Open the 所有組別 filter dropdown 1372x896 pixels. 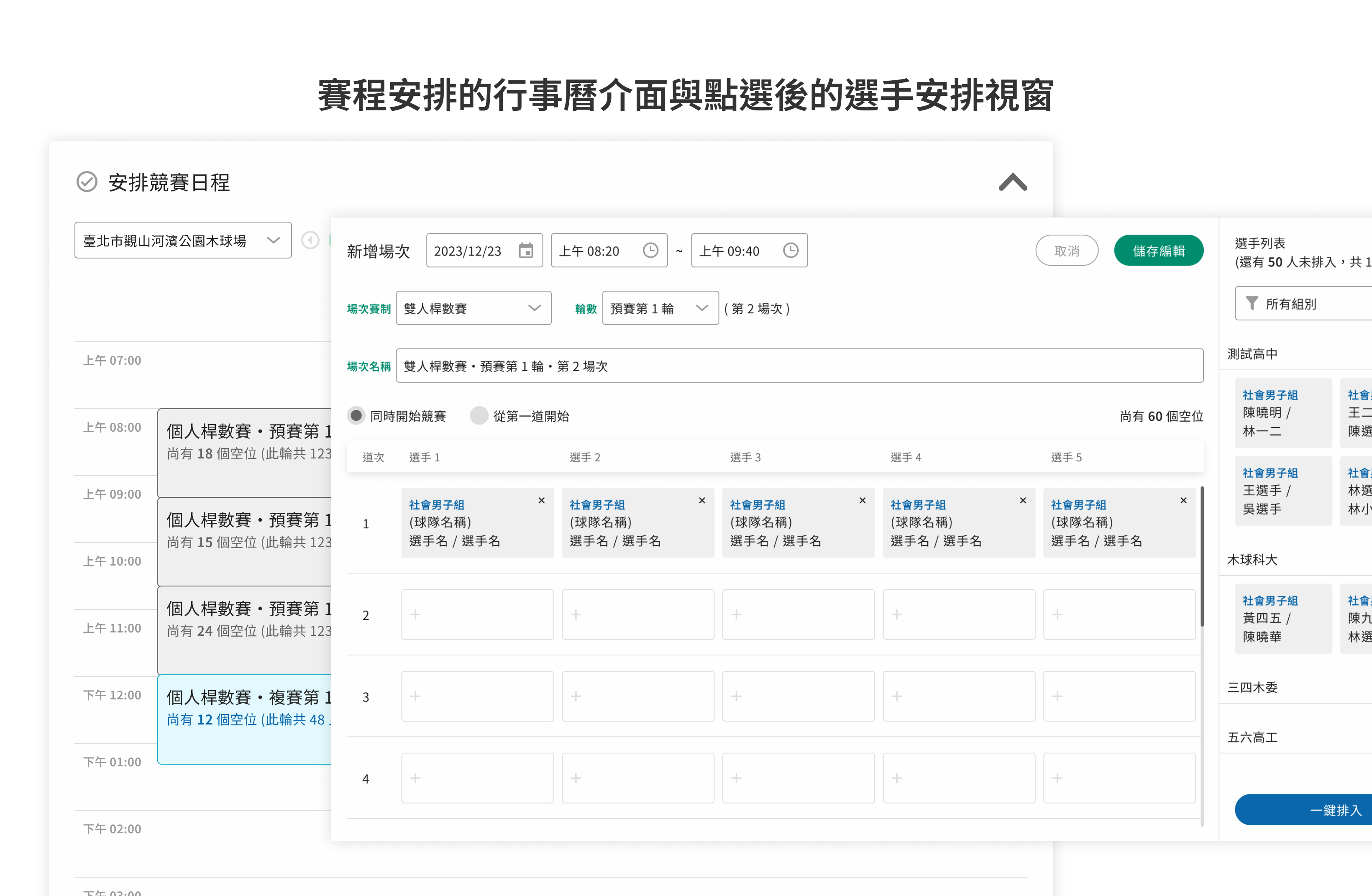tap(1303, 303)
